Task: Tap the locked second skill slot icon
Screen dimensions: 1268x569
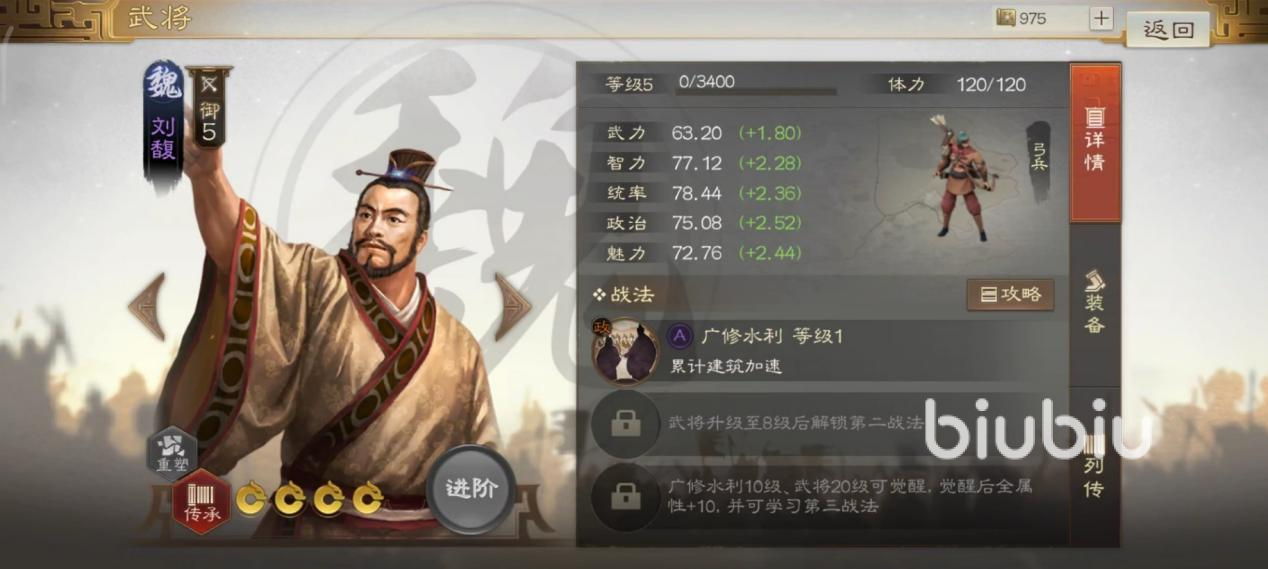Action: pos(625,424)
